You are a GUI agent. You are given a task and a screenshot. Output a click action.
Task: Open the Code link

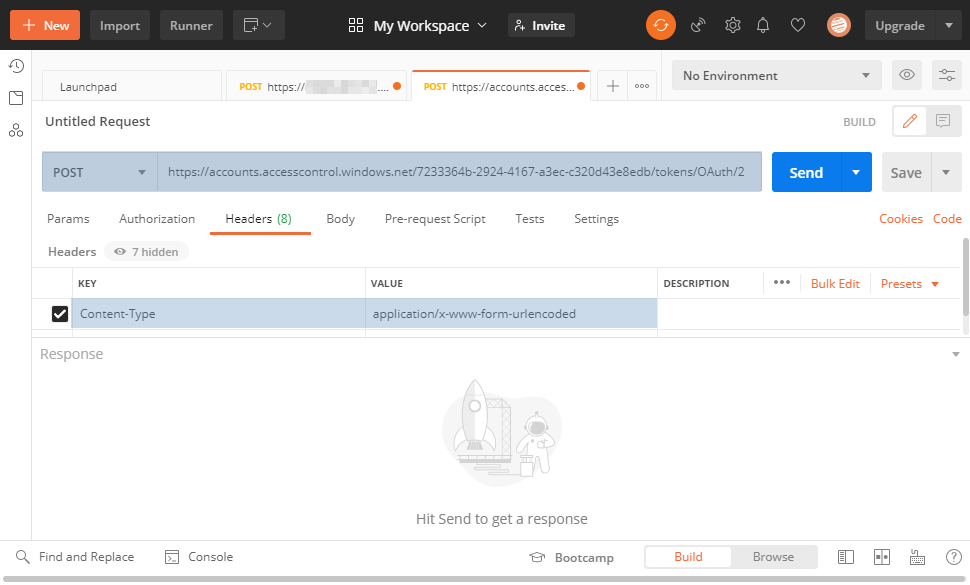tap(947, 218)
